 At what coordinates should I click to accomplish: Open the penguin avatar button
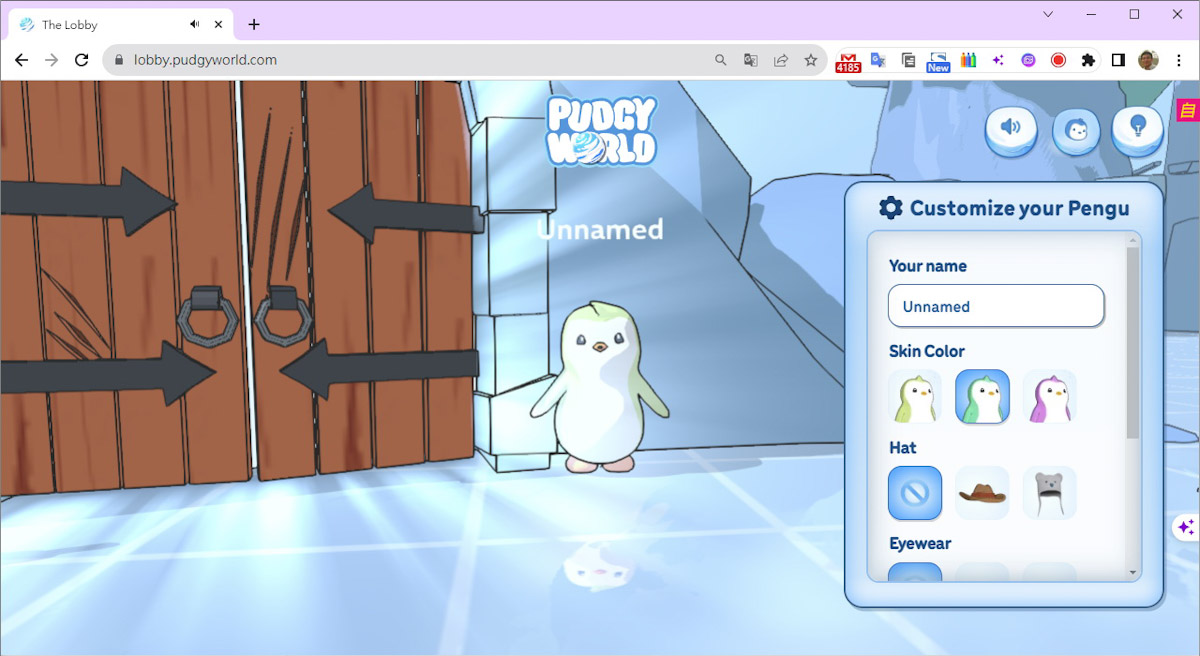click(1077, 129)
